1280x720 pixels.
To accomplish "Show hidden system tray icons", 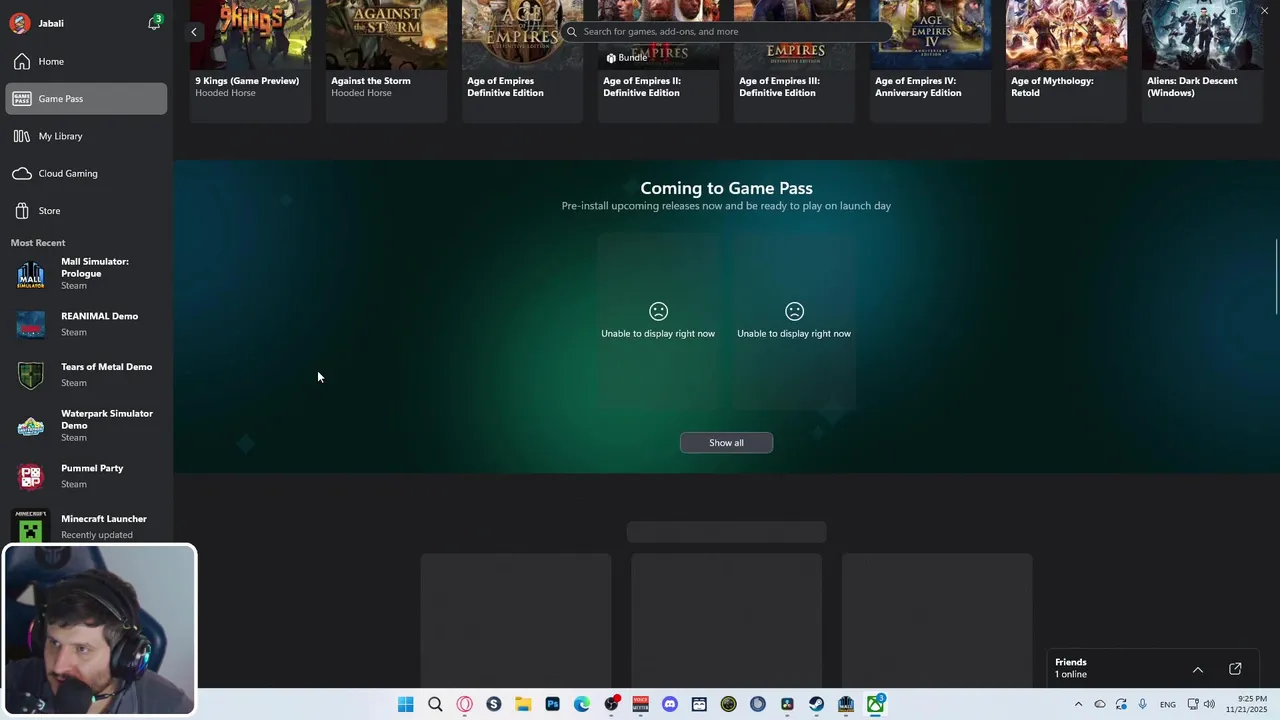I will coord(1078,705).
